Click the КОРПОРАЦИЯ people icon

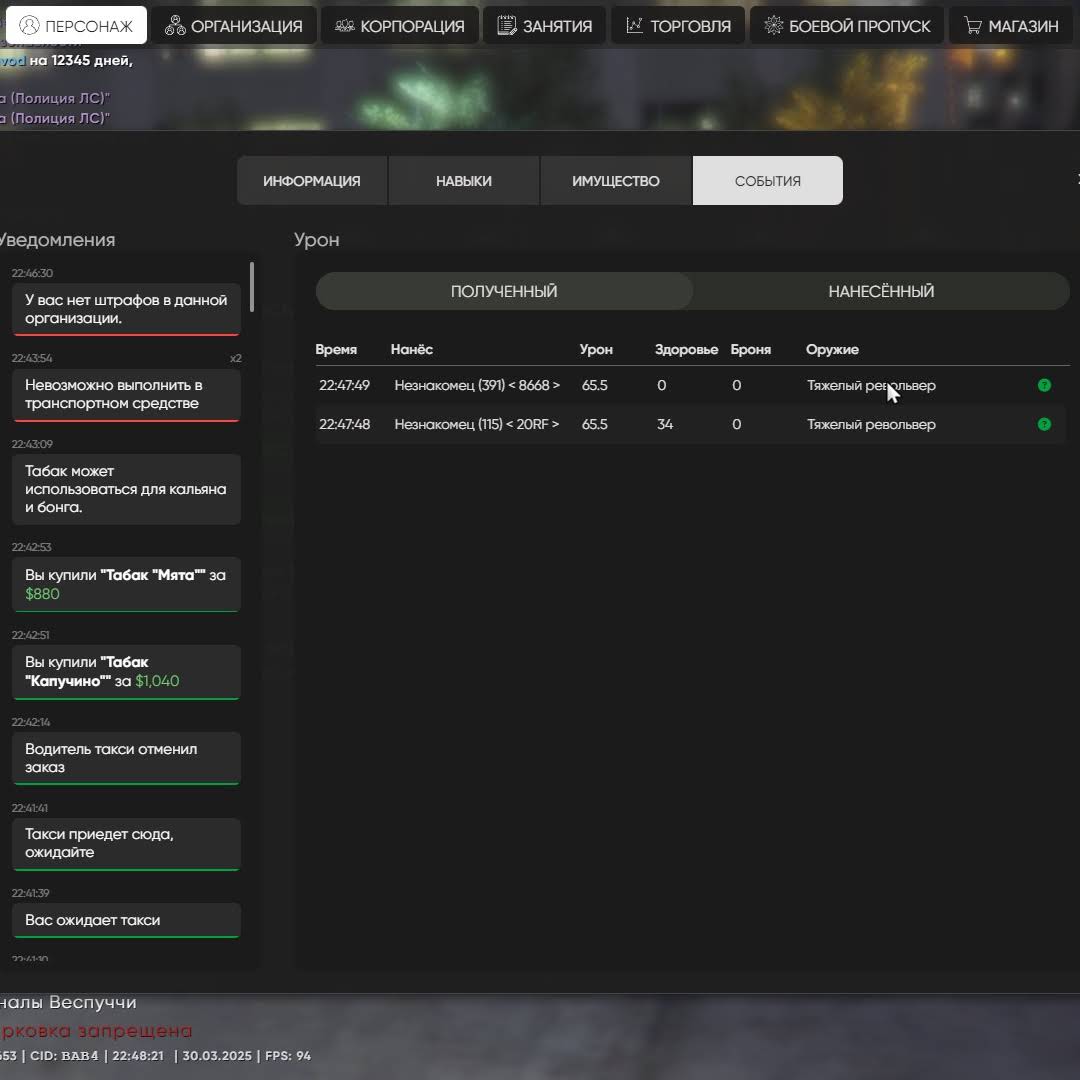344,26
